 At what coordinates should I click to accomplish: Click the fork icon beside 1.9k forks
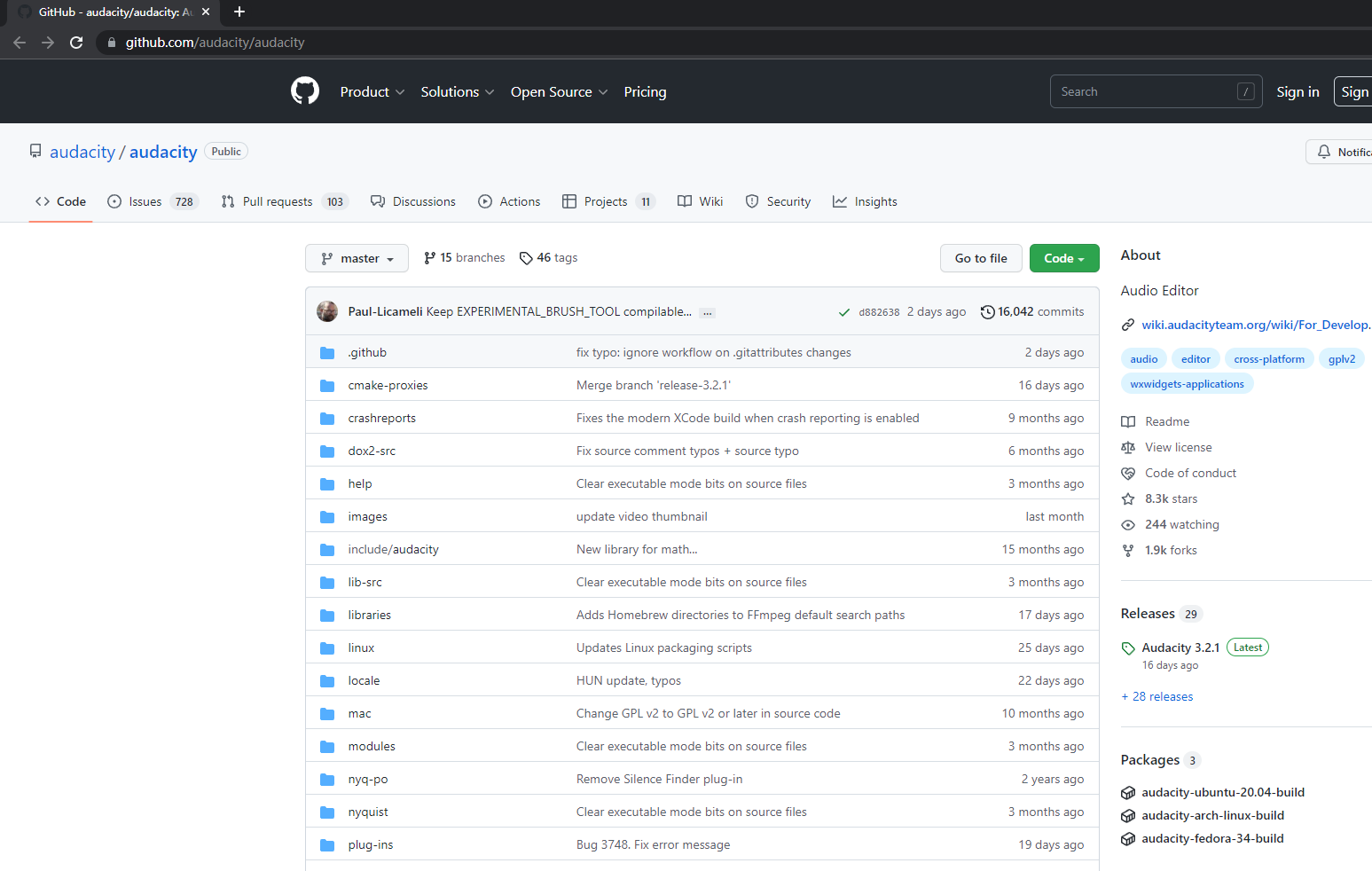pyautogui.click(x=1128, y=550)
